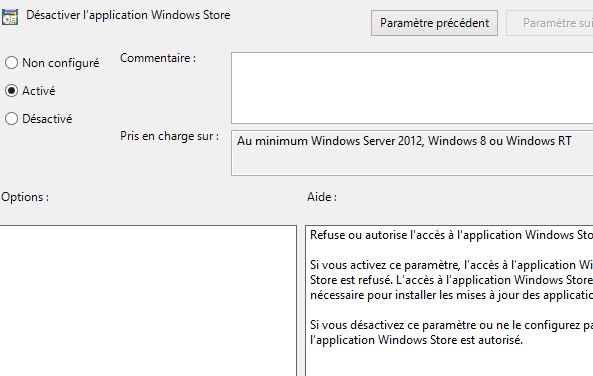Viewport: 593px width, 376px height.
Task: Click the policy setting icon beside the title
Action: (x=9, y=17)
